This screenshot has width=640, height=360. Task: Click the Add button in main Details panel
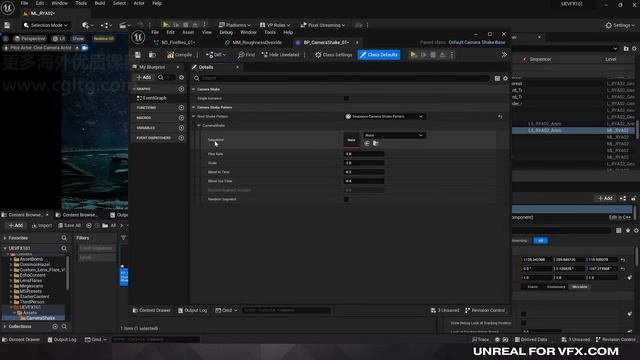click(605, 198)
